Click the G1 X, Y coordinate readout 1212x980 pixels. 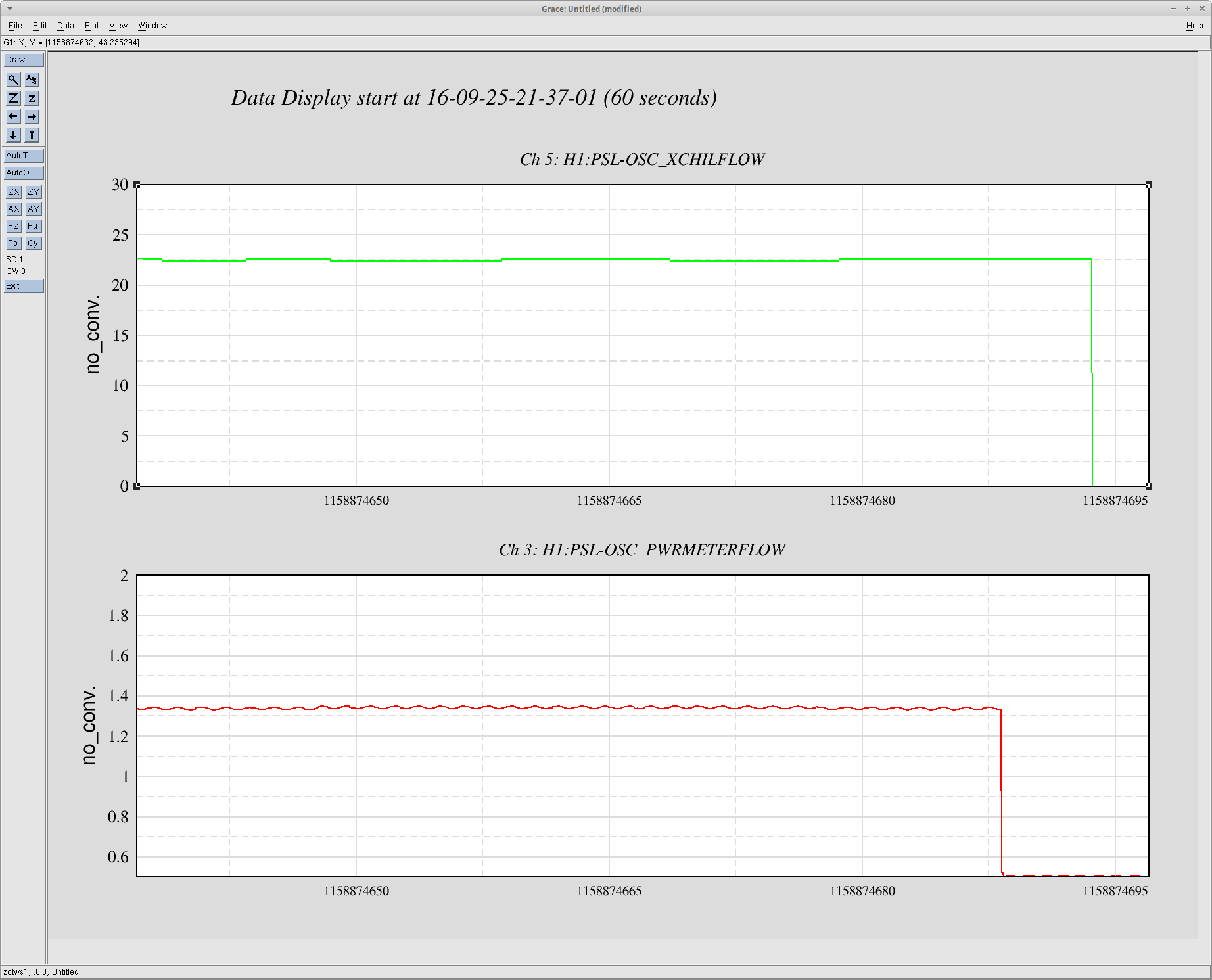click(71, 43)
